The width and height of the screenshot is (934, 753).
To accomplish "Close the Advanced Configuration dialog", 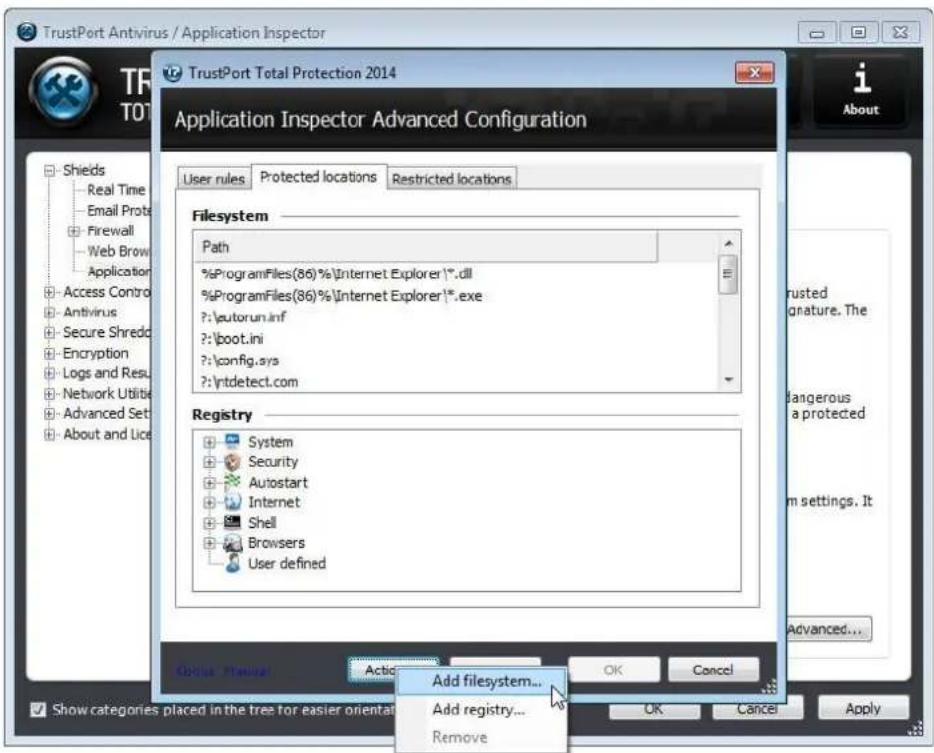I will tap(755, 73).
